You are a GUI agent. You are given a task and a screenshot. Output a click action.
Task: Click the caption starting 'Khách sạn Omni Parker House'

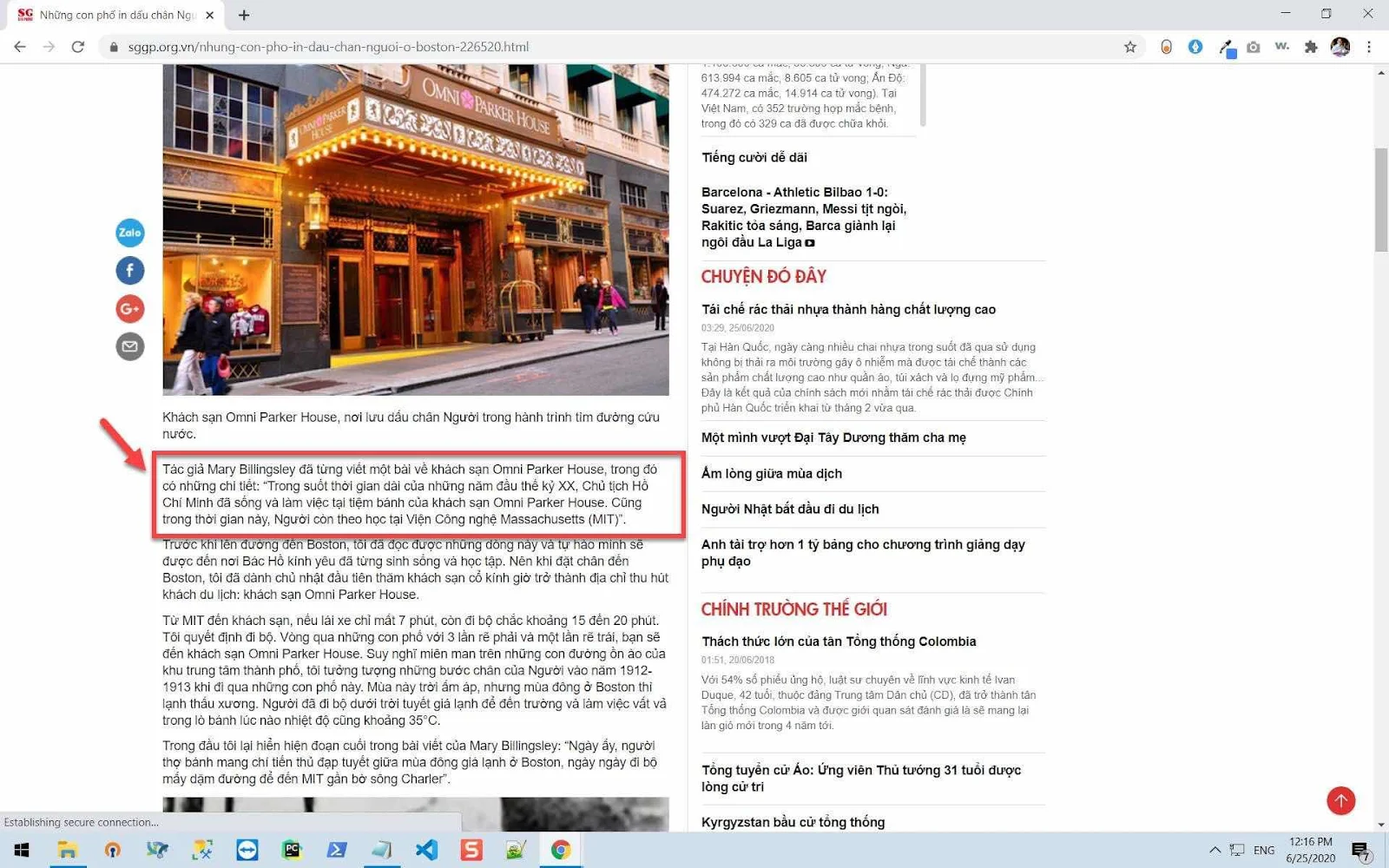click(x=411, y=425)
